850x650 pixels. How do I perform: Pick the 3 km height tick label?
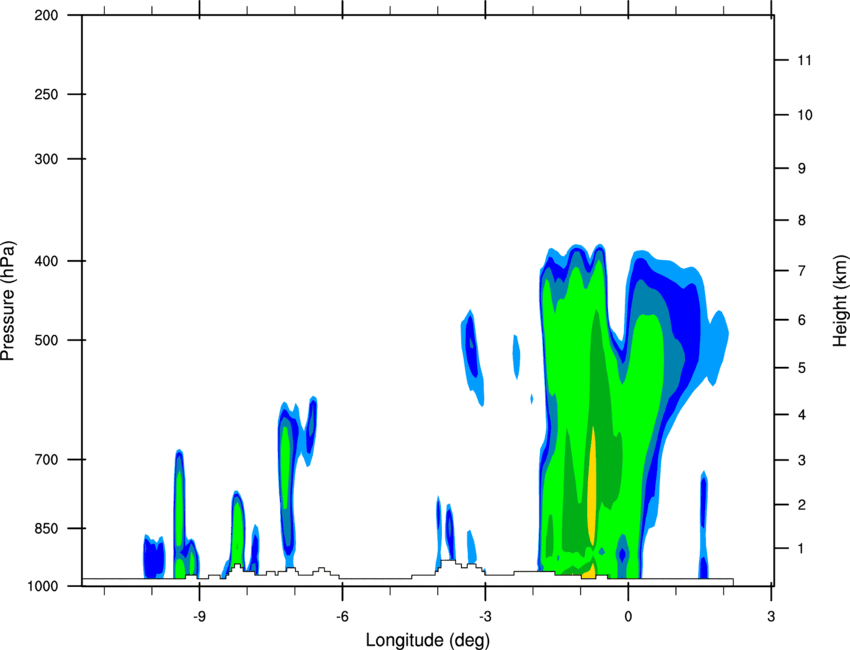(x=802, y=460)
